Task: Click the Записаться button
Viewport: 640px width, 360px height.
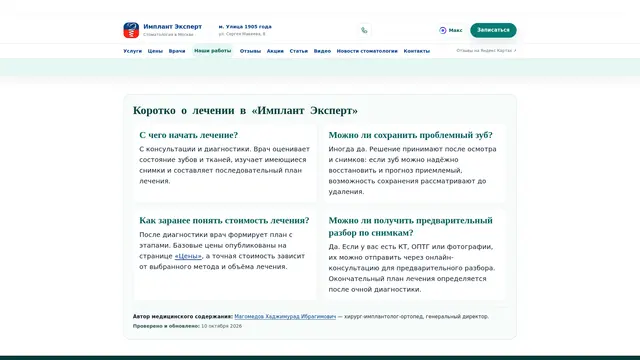Action: click(493, 30)
